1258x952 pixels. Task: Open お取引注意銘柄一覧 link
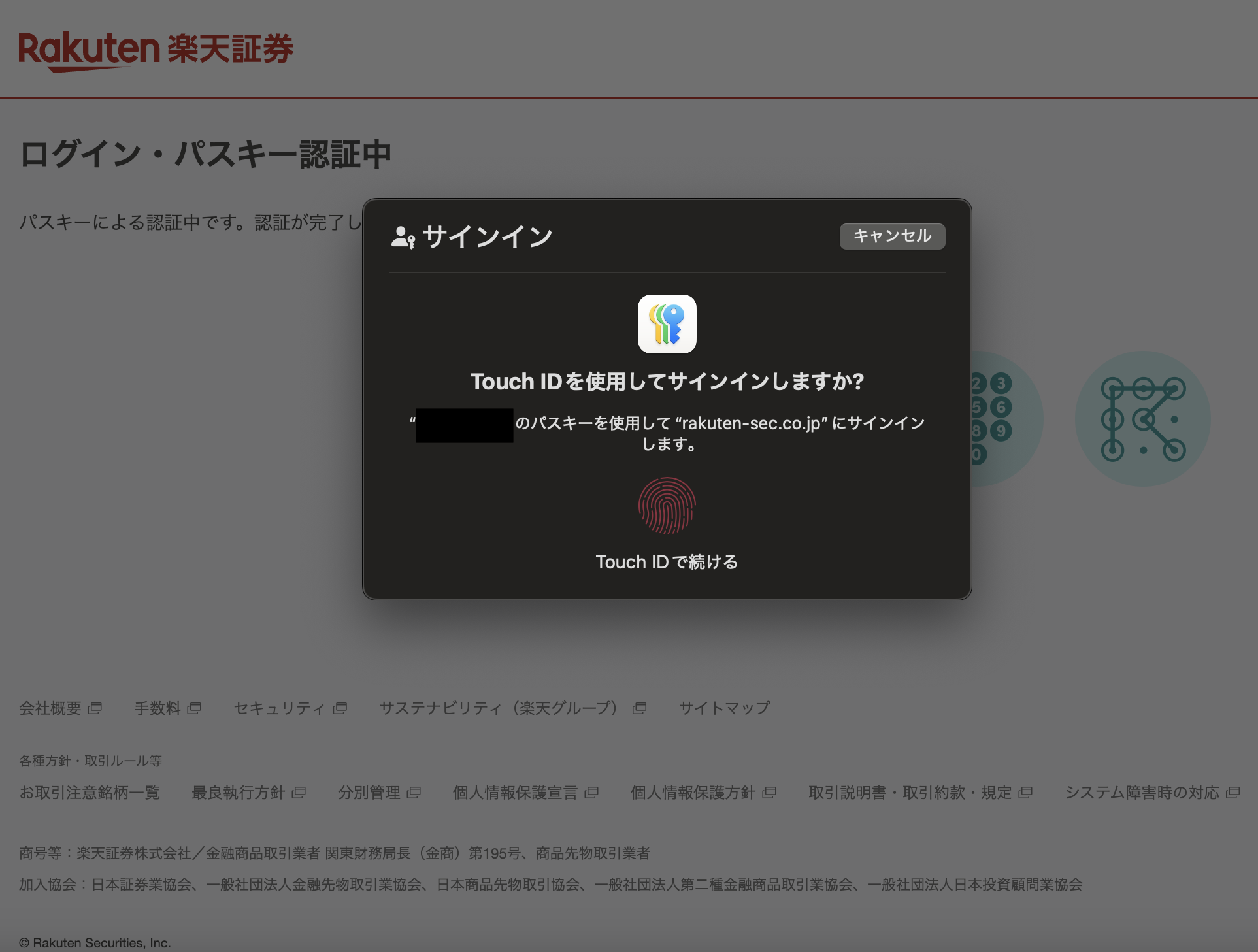coord(90,793)
